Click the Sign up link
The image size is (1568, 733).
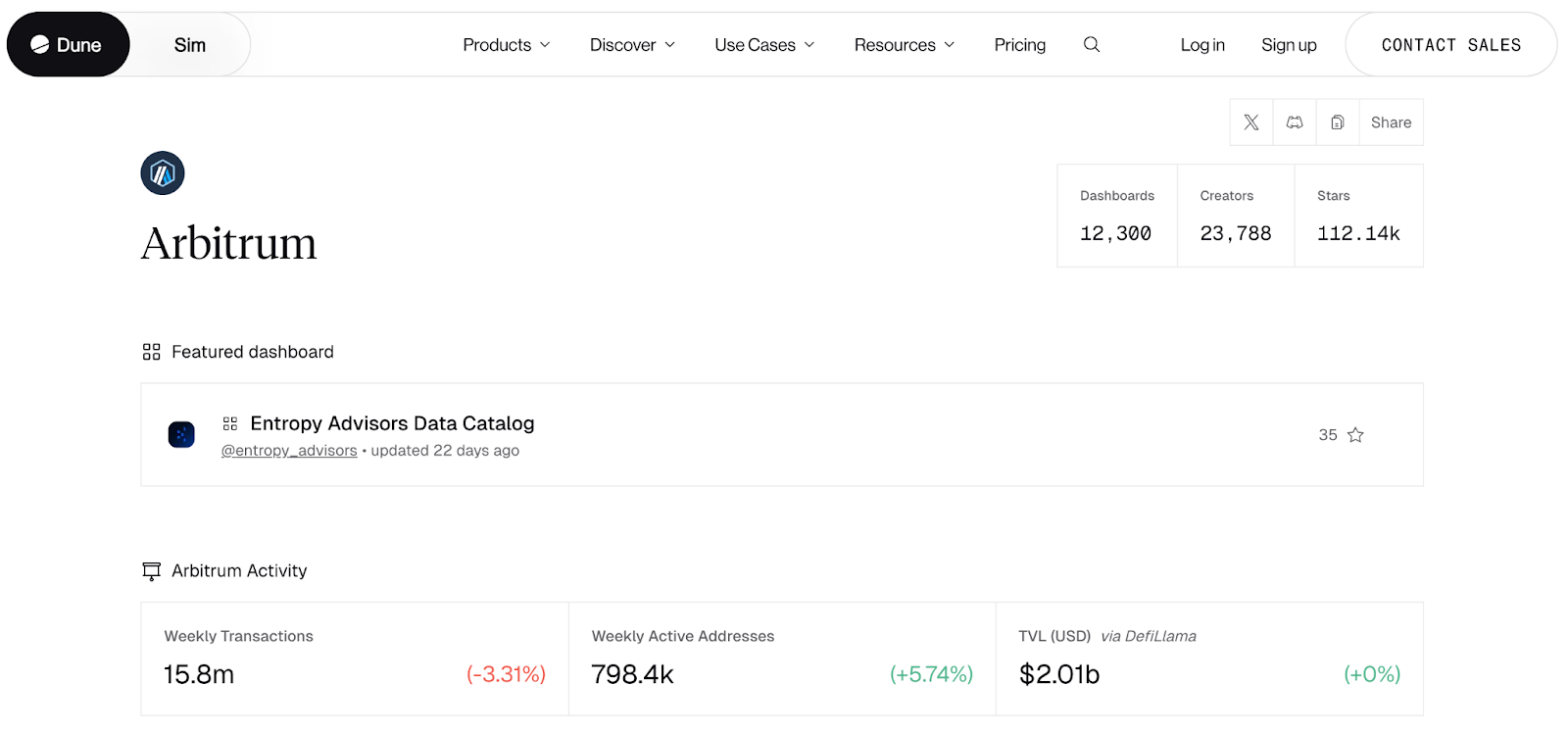tap(1289, 45)
